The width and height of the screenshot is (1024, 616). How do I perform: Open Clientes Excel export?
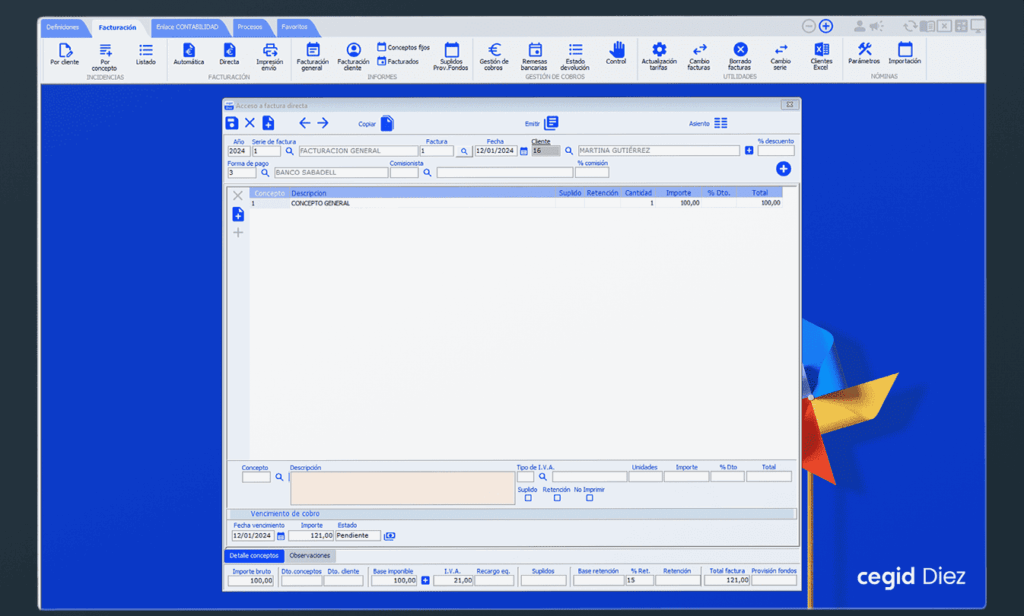(x=821, y=57)
